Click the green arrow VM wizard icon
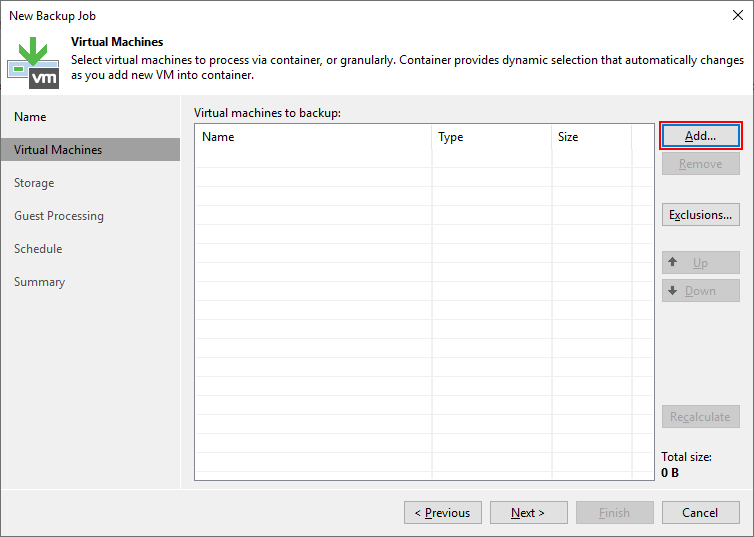 point(33,62)
